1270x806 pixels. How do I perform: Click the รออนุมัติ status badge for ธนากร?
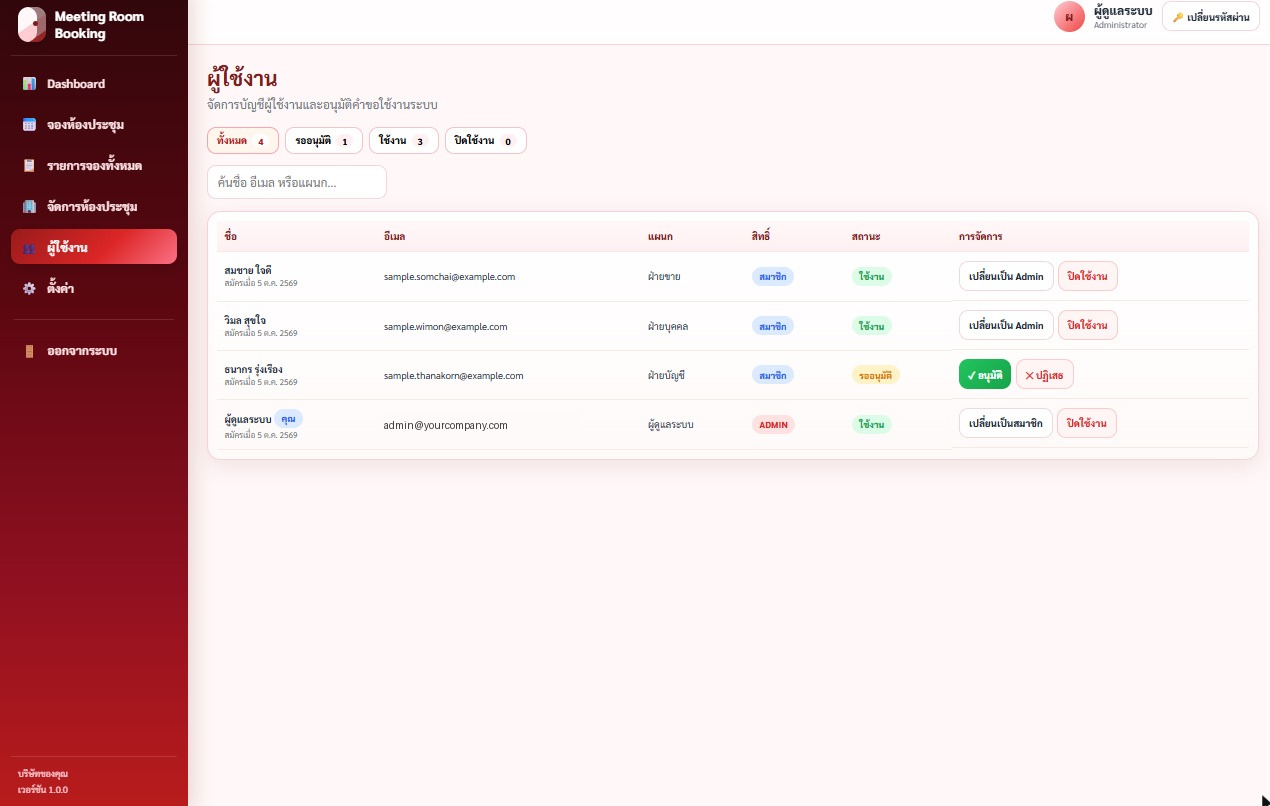(x=876, y=375)
